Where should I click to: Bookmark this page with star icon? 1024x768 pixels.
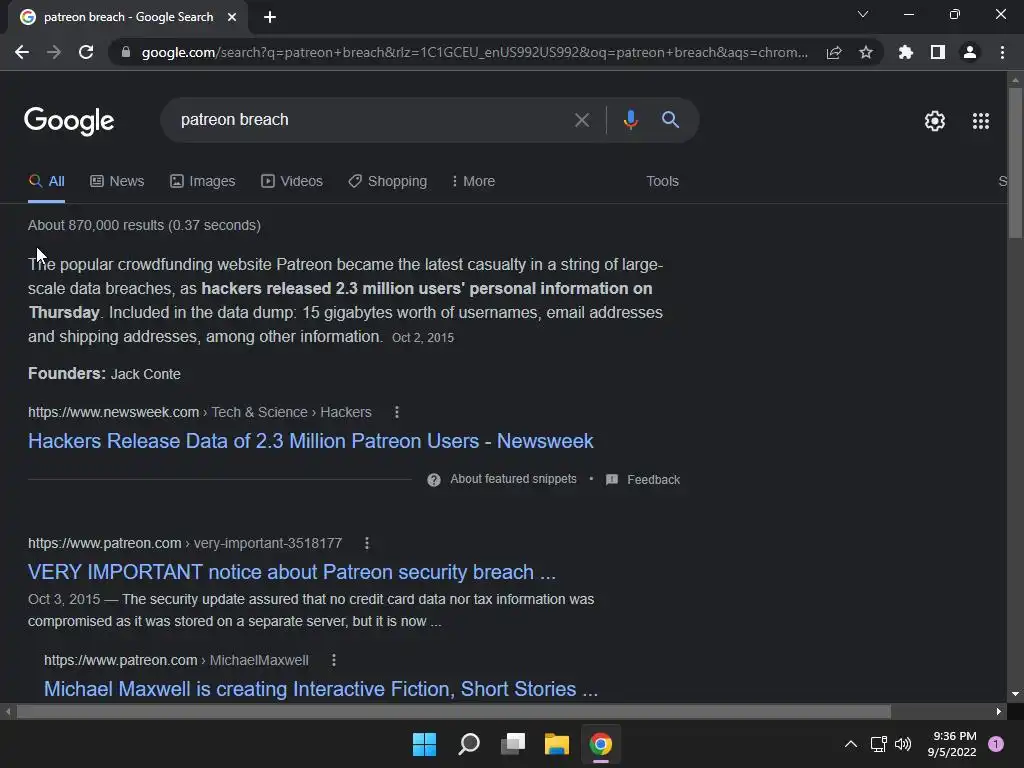(x=866, y=52)
